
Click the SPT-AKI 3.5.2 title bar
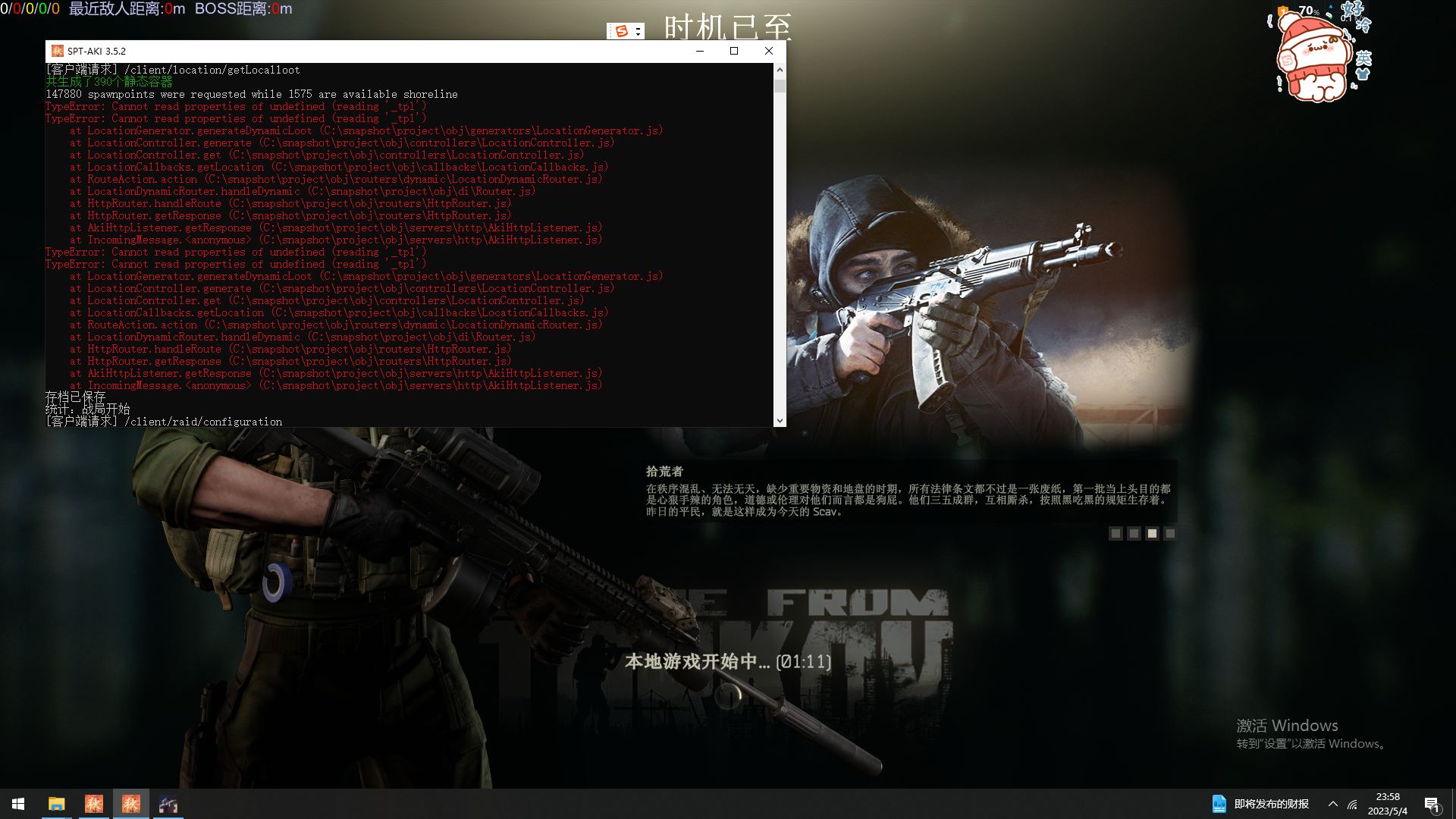[x=379, y=51]
